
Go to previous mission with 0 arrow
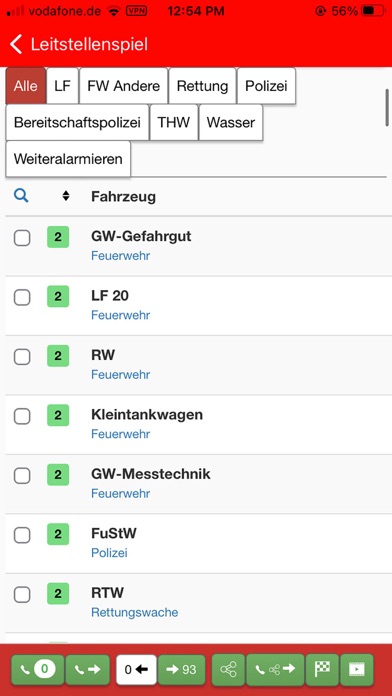pyautogui.click(x=136, y=669)
